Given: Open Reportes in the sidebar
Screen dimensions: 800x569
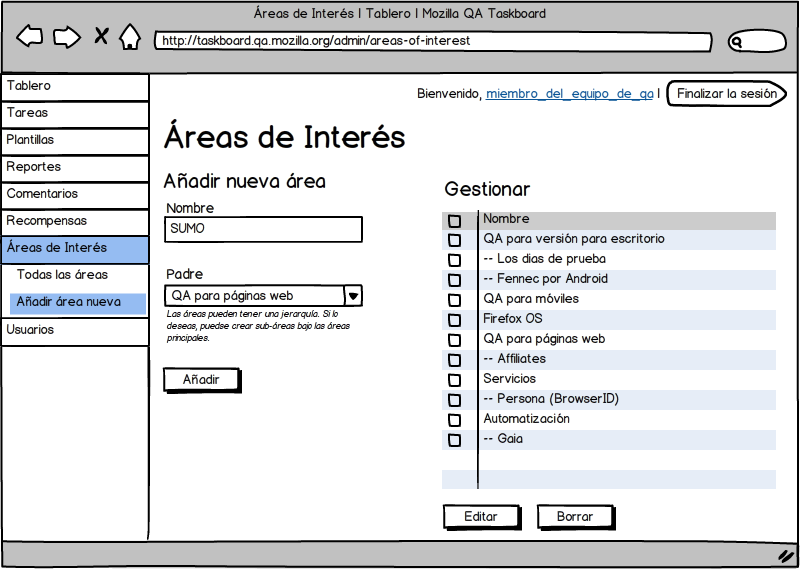Looking at the screenshot, I should pyautogui.click(x=75, y=168).
